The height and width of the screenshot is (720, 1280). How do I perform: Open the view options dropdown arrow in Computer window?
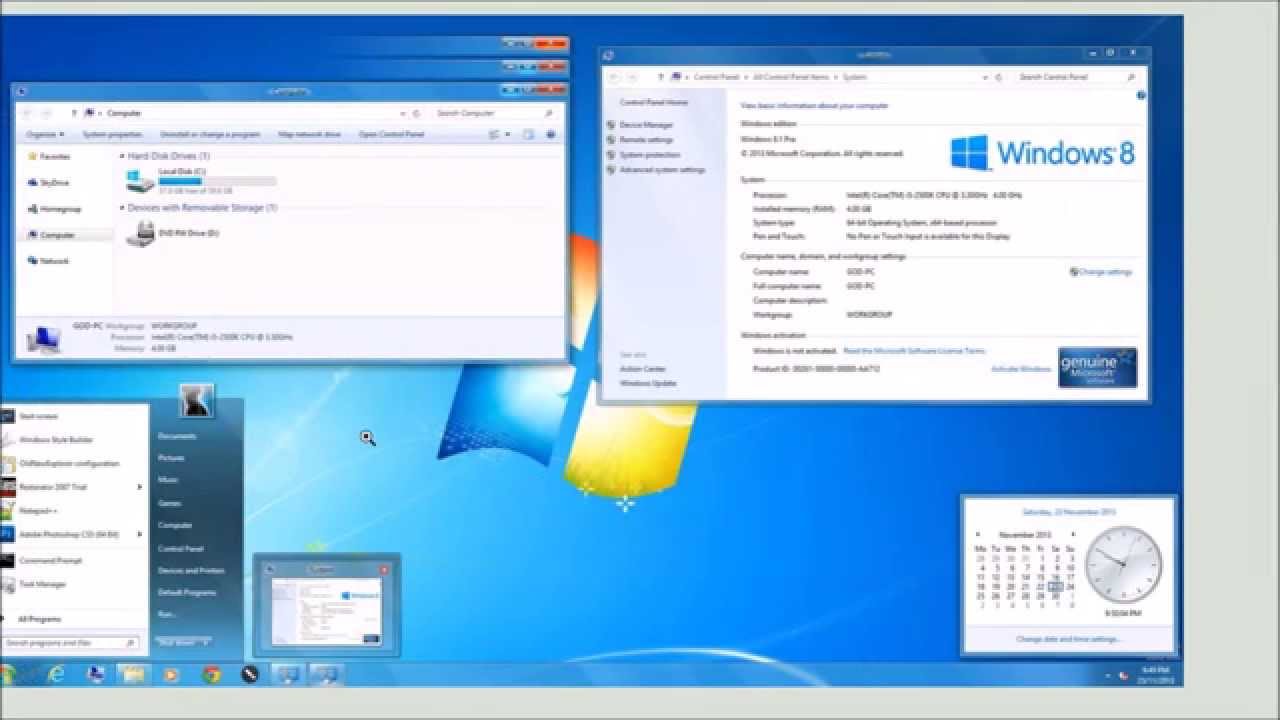(507, 134)
